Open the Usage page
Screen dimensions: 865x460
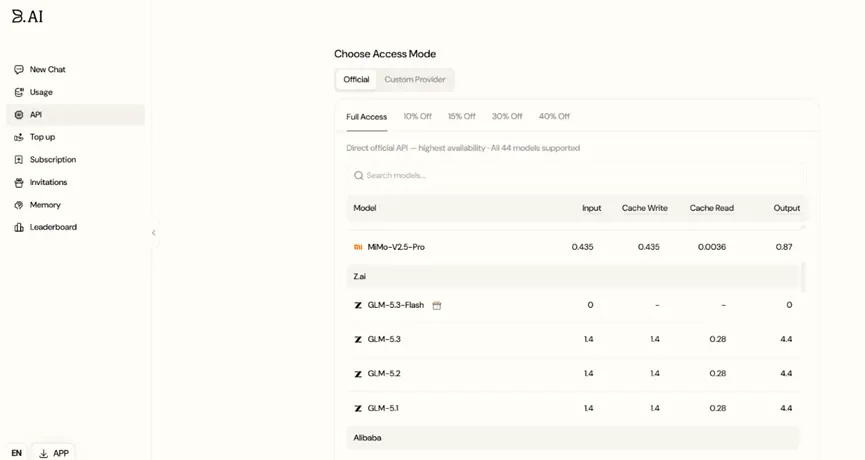click(x=76, y=92)
